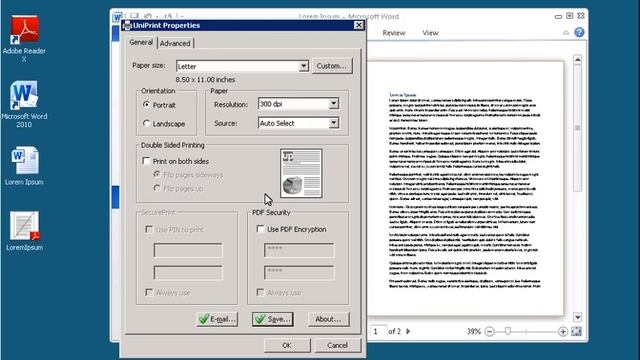640x360 pixels.
Task: Switch to Advanced tab
Action: click(175, 43)
